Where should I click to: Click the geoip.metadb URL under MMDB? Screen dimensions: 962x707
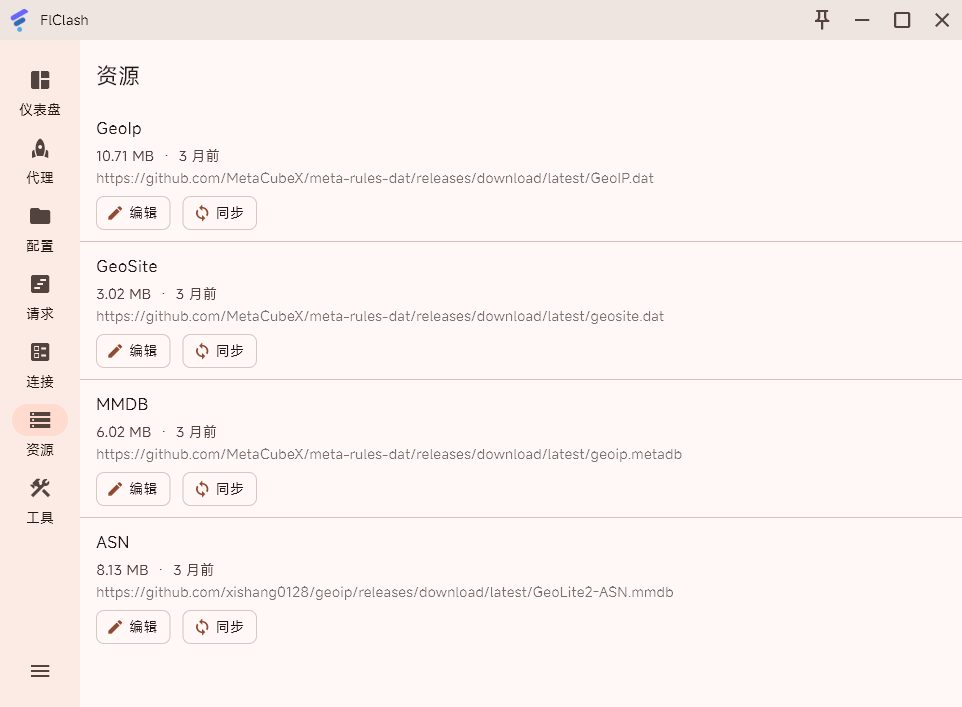(388, 454)
